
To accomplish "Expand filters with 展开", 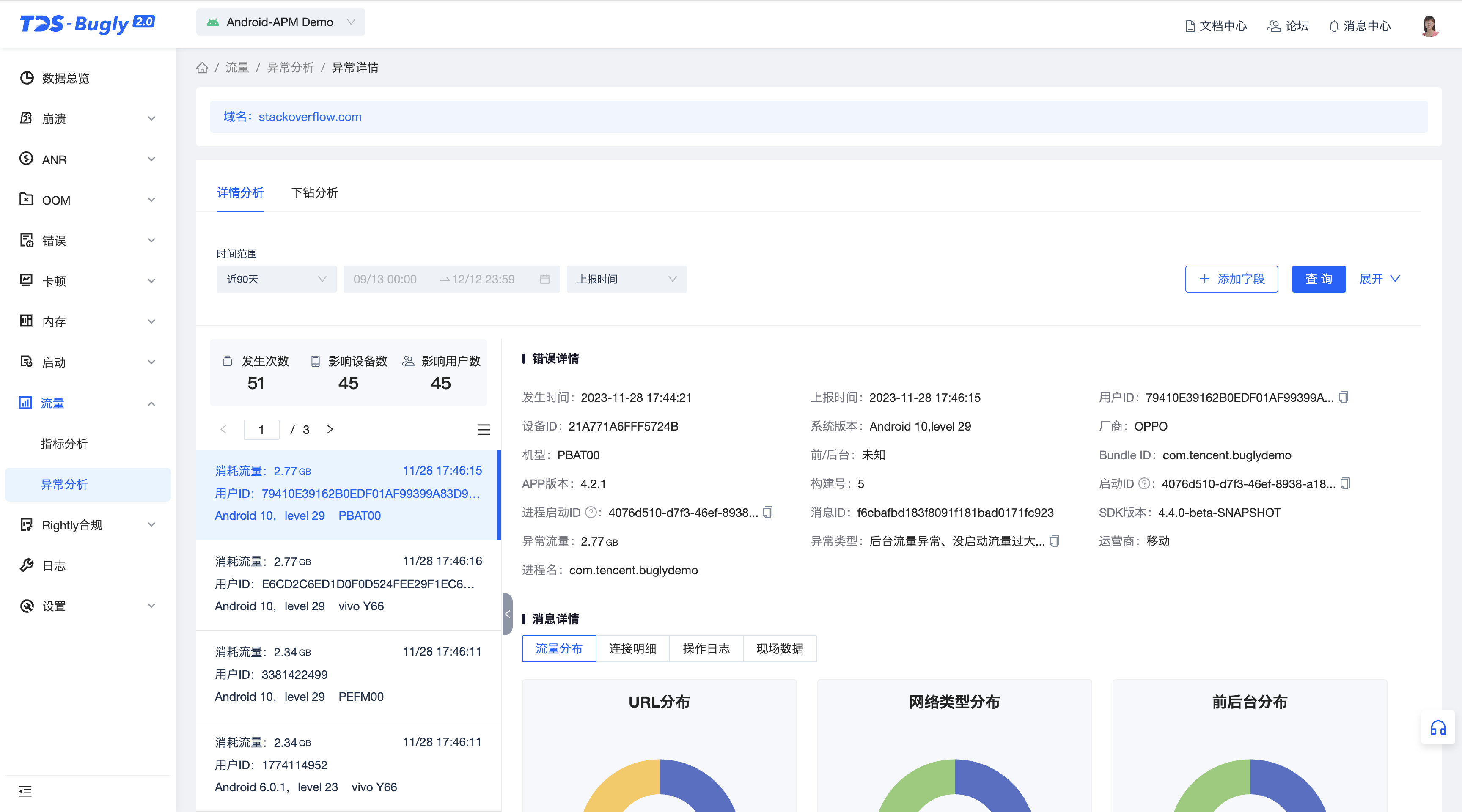I will [x=1380, y=279].
